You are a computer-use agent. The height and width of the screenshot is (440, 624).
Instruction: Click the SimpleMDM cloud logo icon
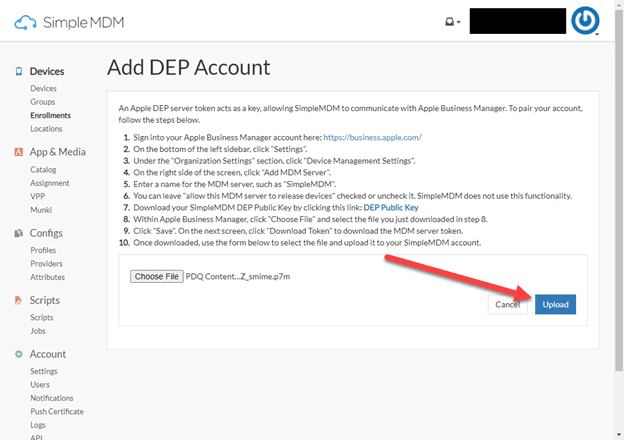pos(25,22)
